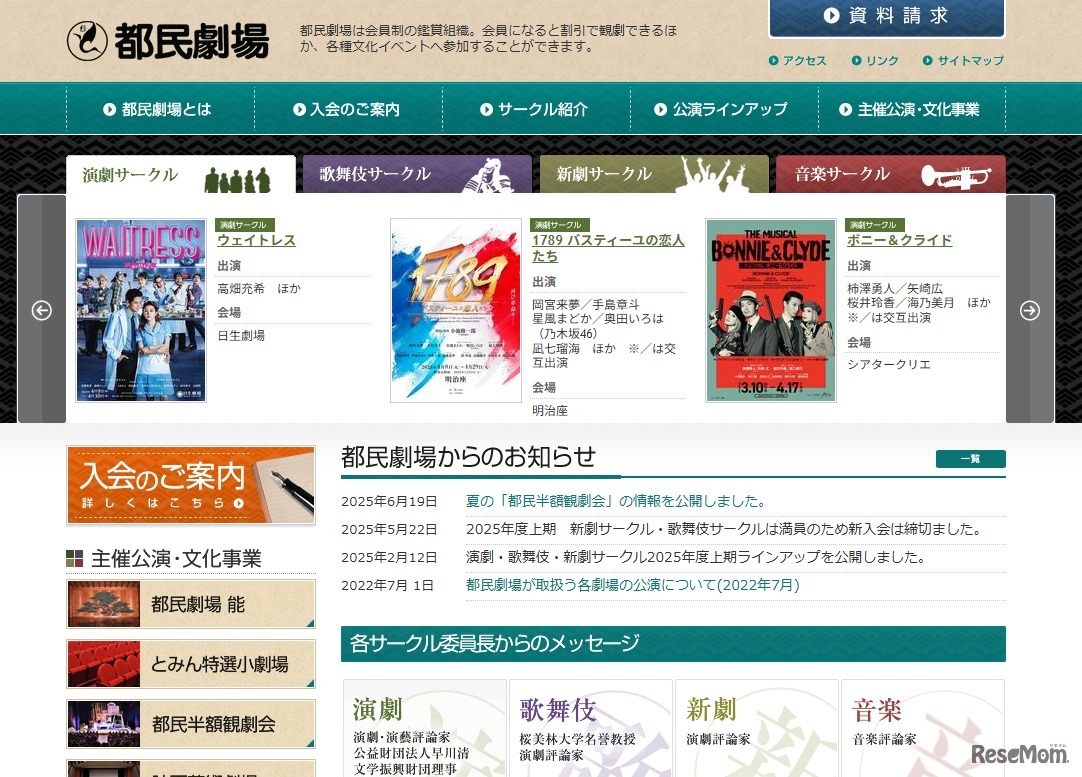Switch to the 歌舞伎サークル tab

pos(417,175)
